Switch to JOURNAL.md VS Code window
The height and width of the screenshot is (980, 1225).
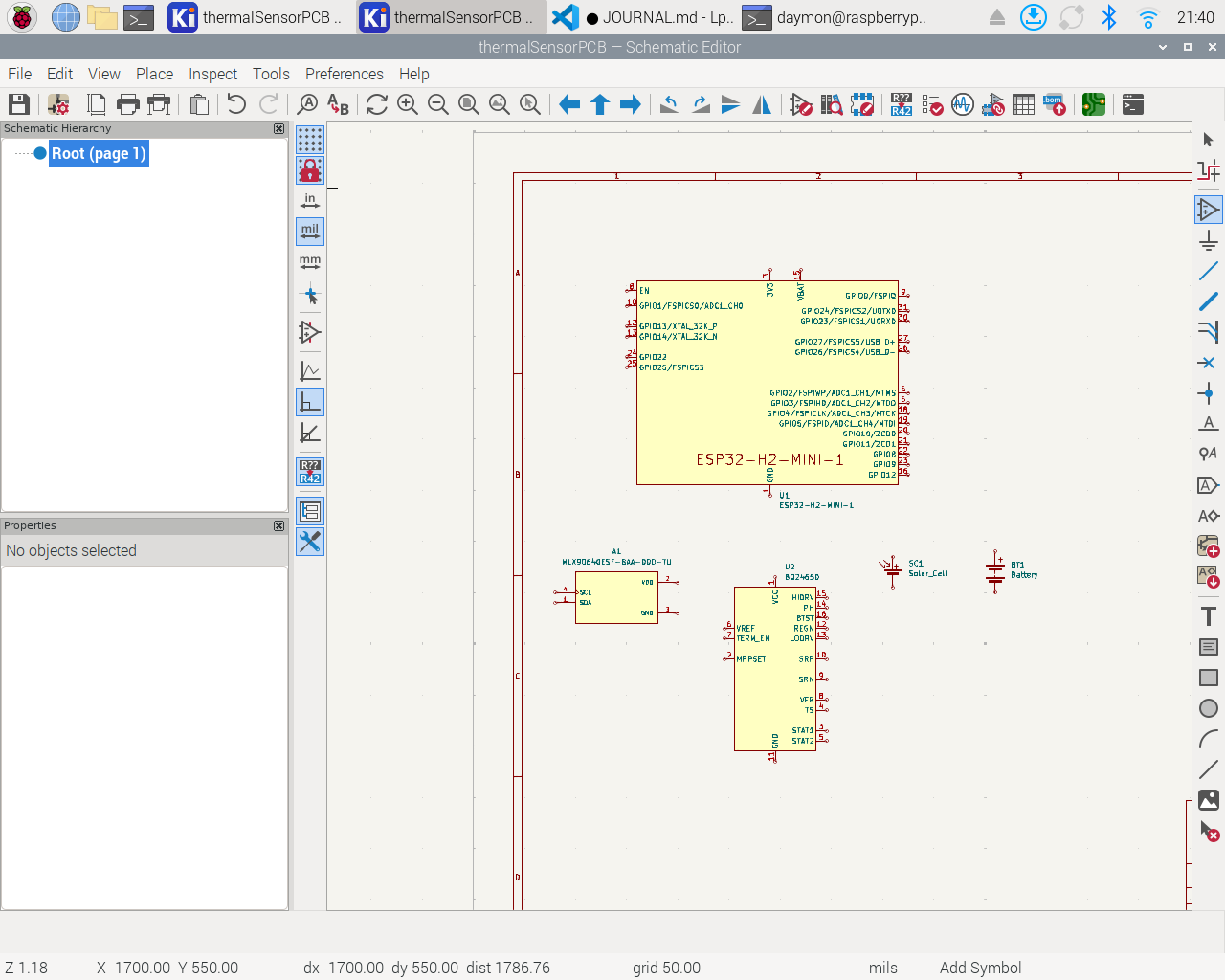tap(643, 17)
